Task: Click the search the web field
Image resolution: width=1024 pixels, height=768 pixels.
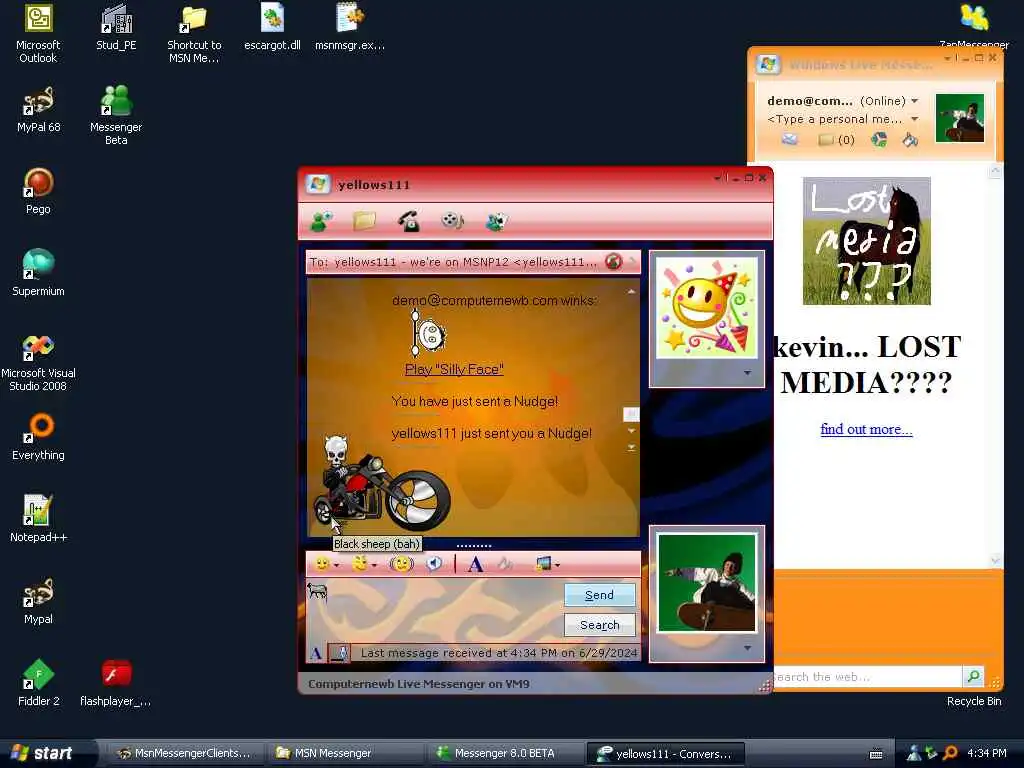Action: (867, 677)
